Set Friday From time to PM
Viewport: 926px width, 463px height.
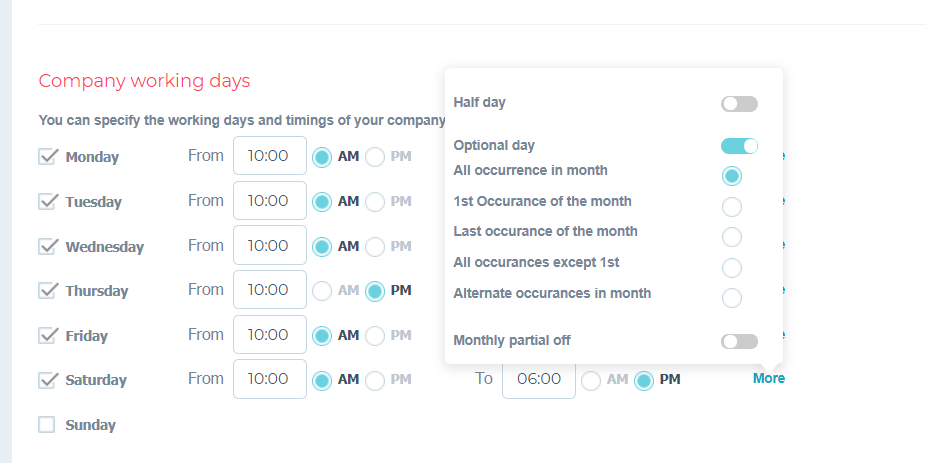click(x=375, y=336)
